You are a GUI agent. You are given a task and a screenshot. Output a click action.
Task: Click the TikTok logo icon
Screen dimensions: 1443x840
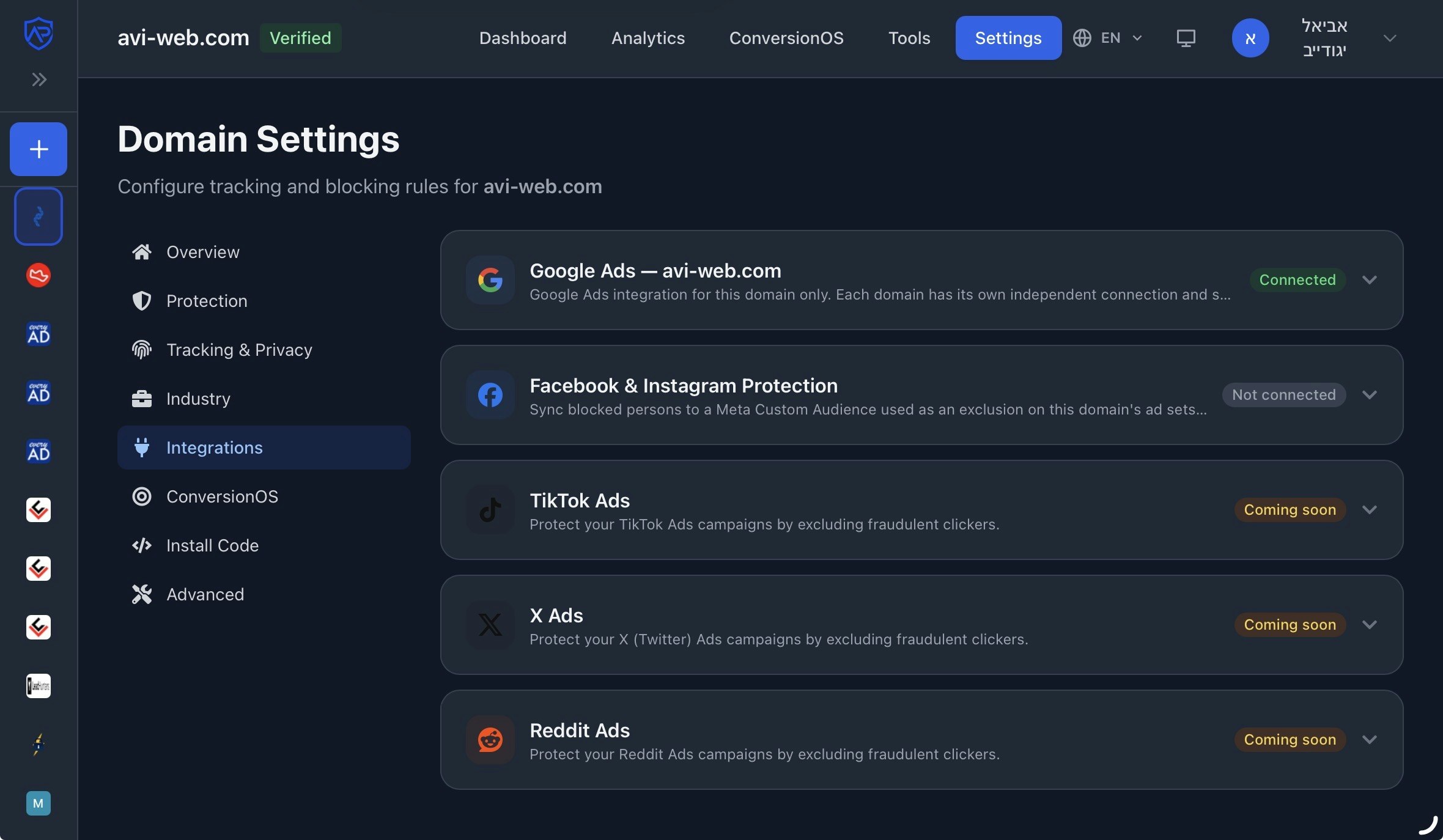coord(490,510)
